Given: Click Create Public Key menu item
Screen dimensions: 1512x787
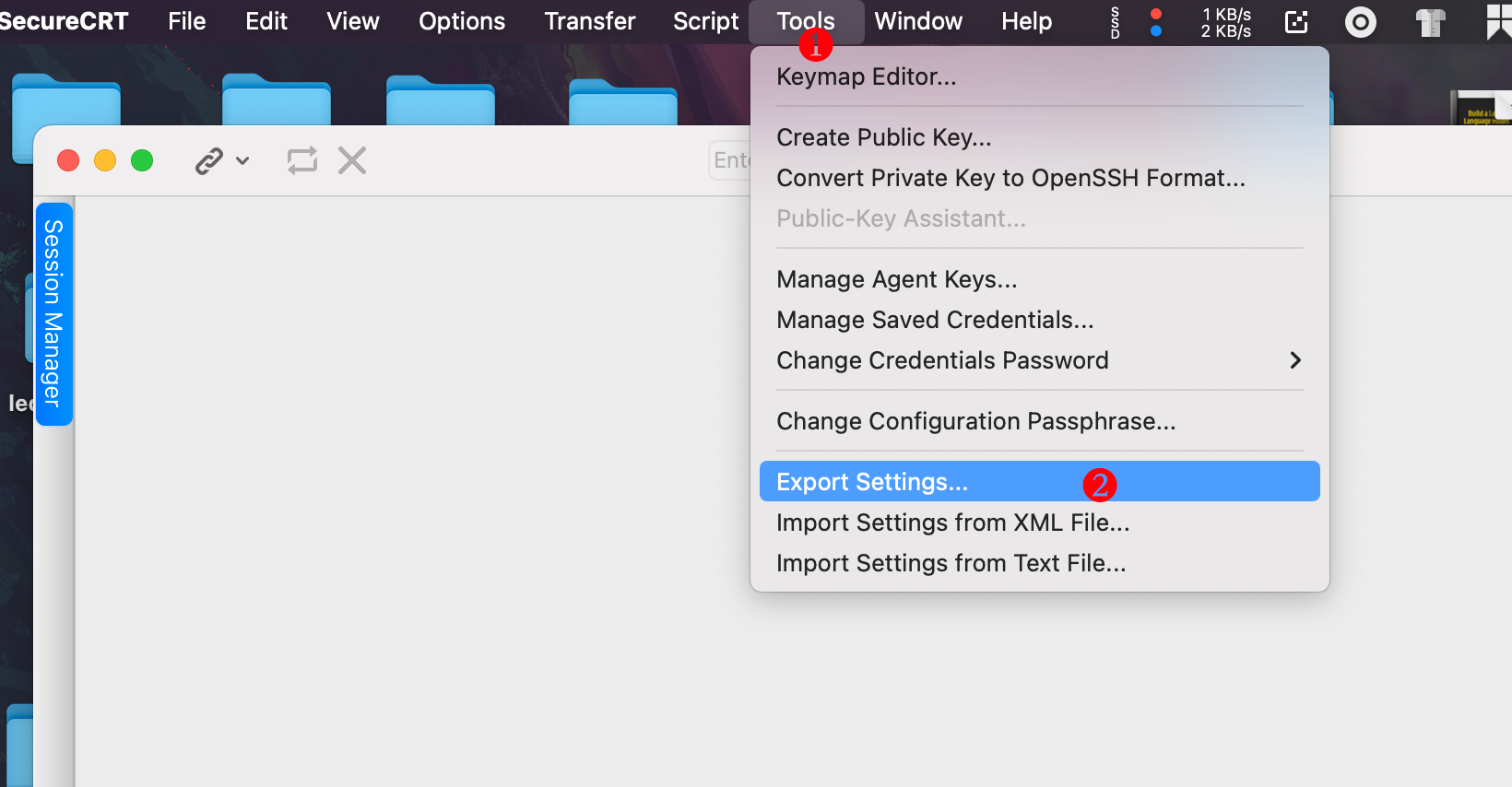Looking at the screenshot, I should pyautogui.click(x=884, y=137).
